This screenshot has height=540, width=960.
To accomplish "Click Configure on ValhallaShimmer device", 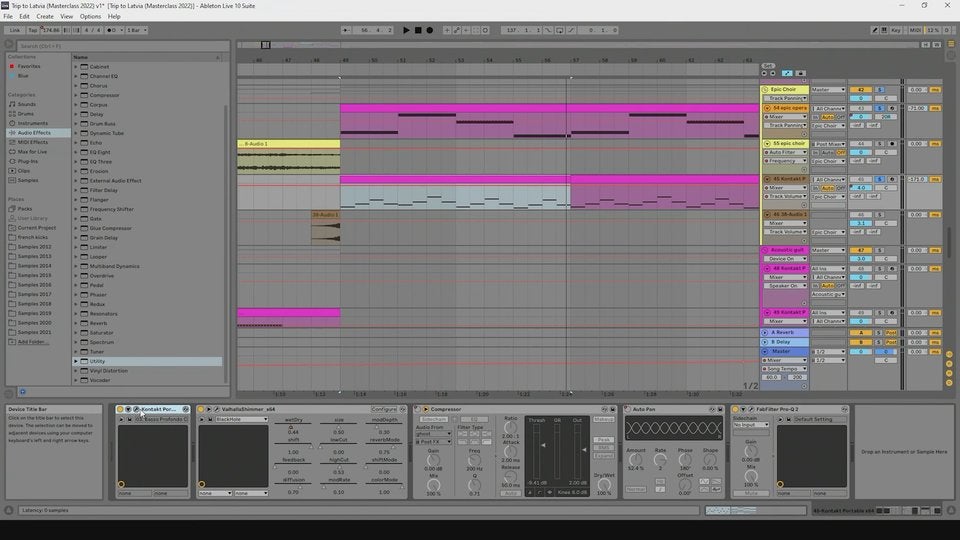I will click(x=384, y=409).
